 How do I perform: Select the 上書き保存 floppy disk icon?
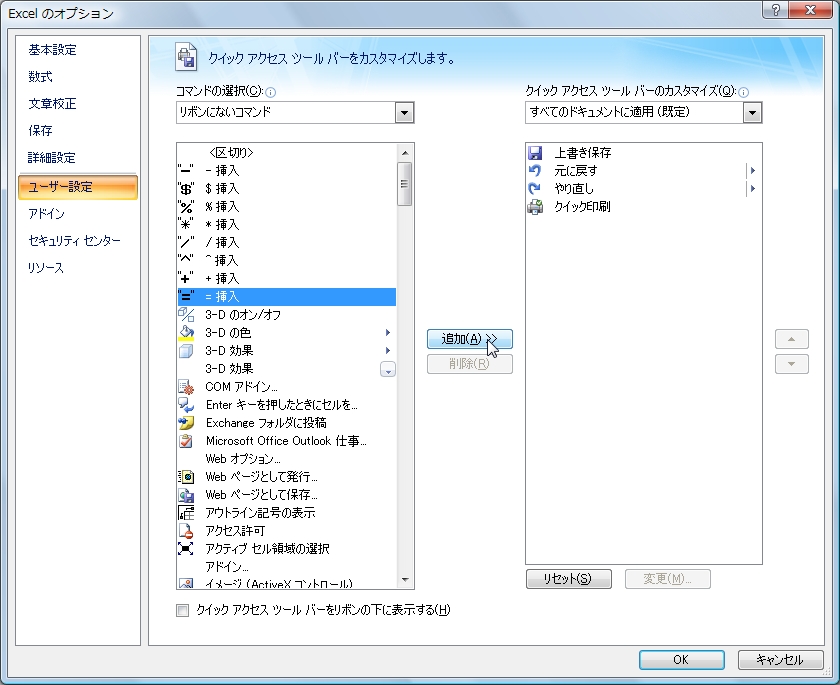pyautogui.click(x=535, y=153)
